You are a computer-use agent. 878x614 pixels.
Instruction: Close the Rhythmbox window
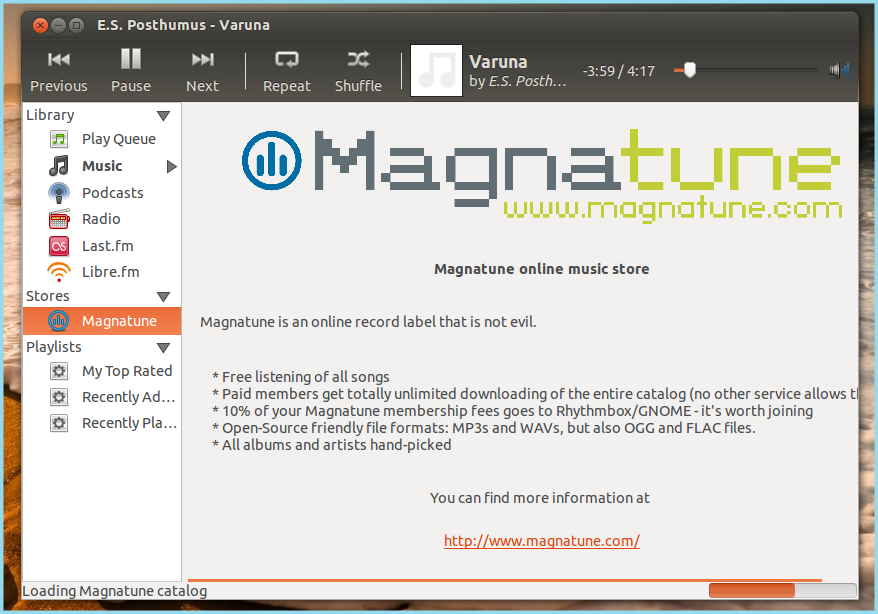pos(40,25)
